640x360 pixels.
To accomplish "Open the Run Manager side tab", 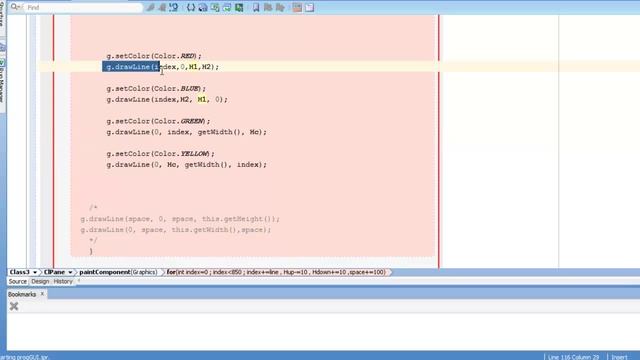I will (x=2, y=84).
